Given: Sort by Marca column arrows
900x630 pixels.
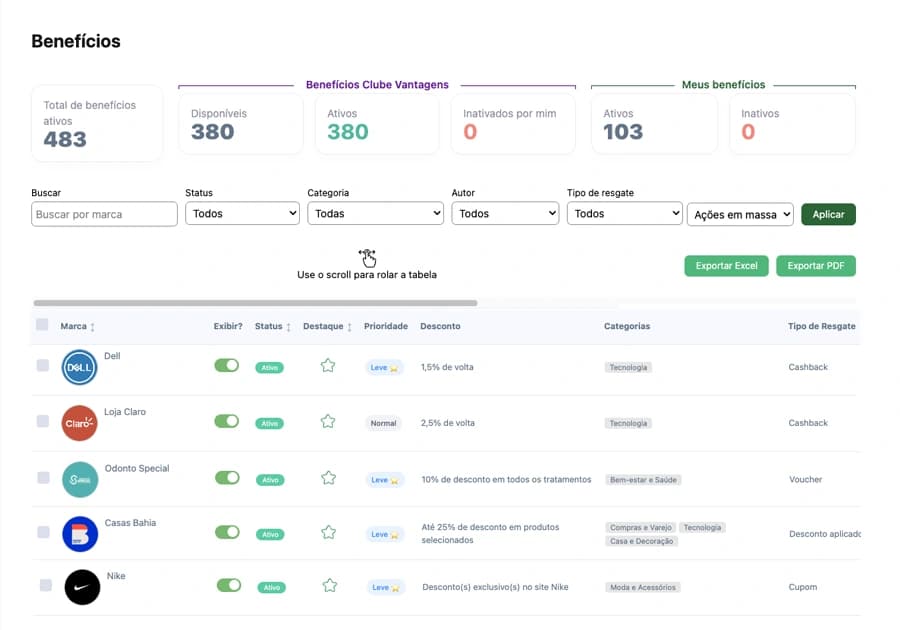Looking at the screenshot, I should [92, 326].
